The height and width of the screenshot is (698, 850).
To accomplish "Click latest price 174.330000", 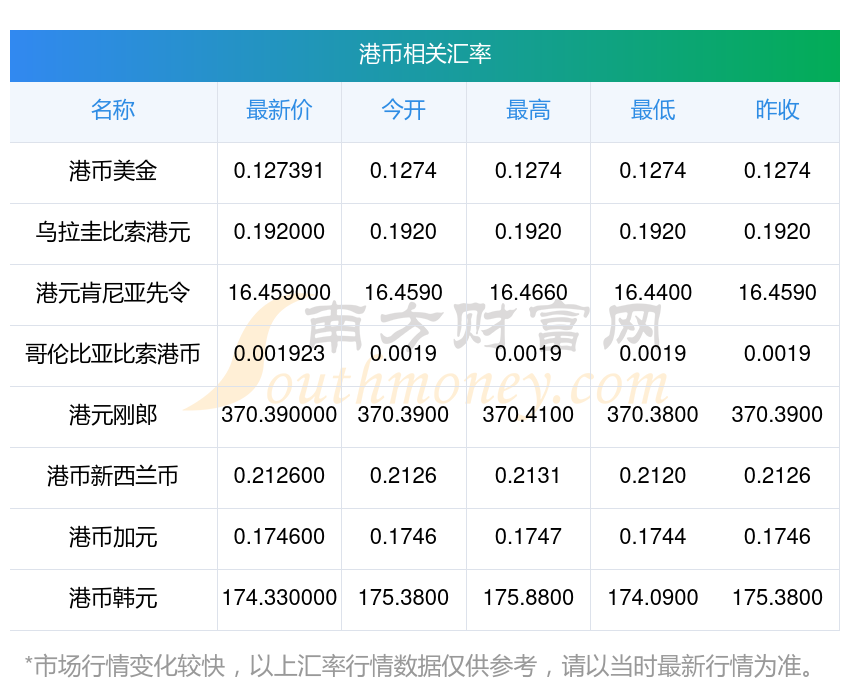I will click(x=279, y=598).
